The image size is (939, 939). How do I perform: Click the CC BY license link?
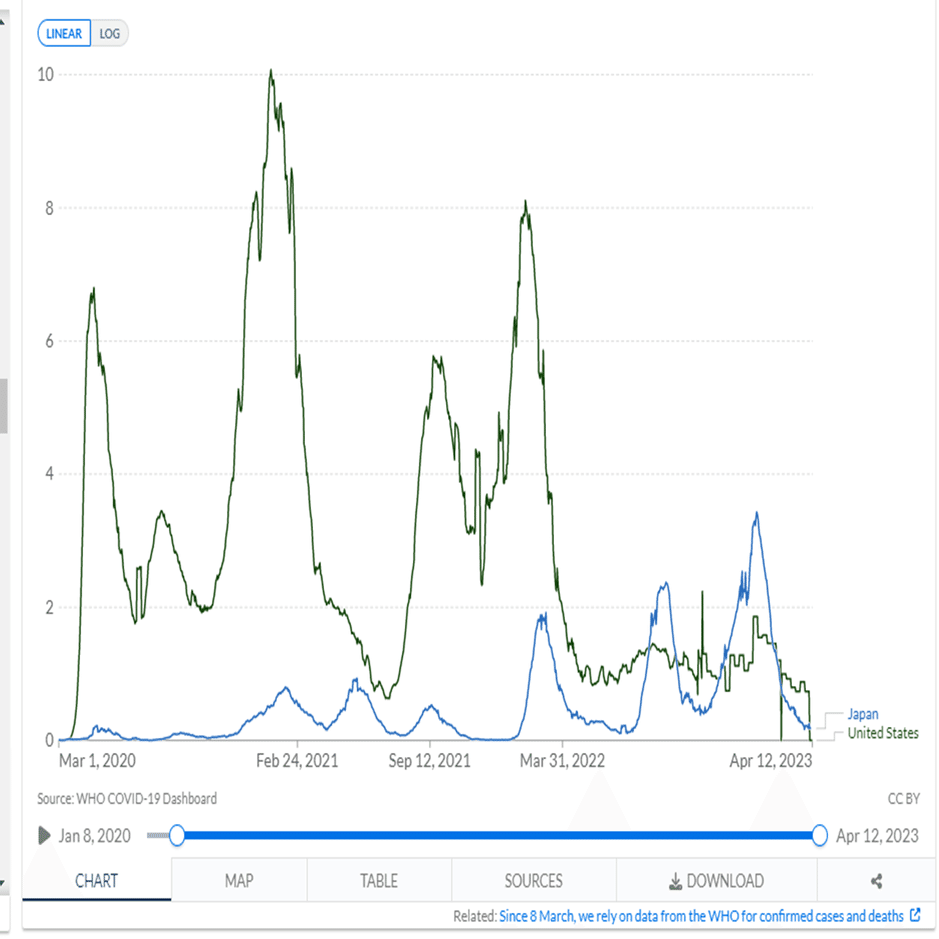coord(903,799)
